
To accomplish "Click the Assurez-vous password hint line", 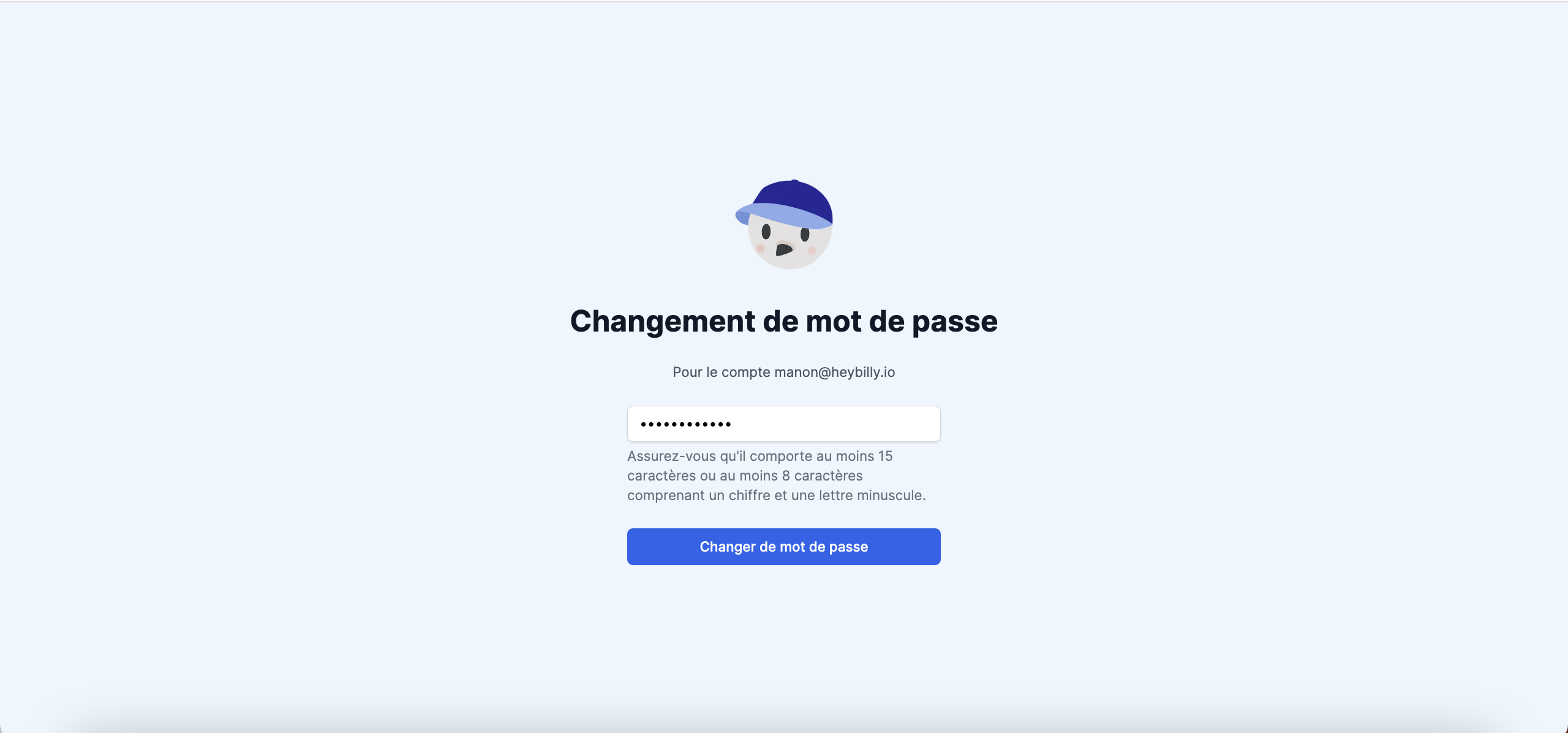I will point(759,456).
